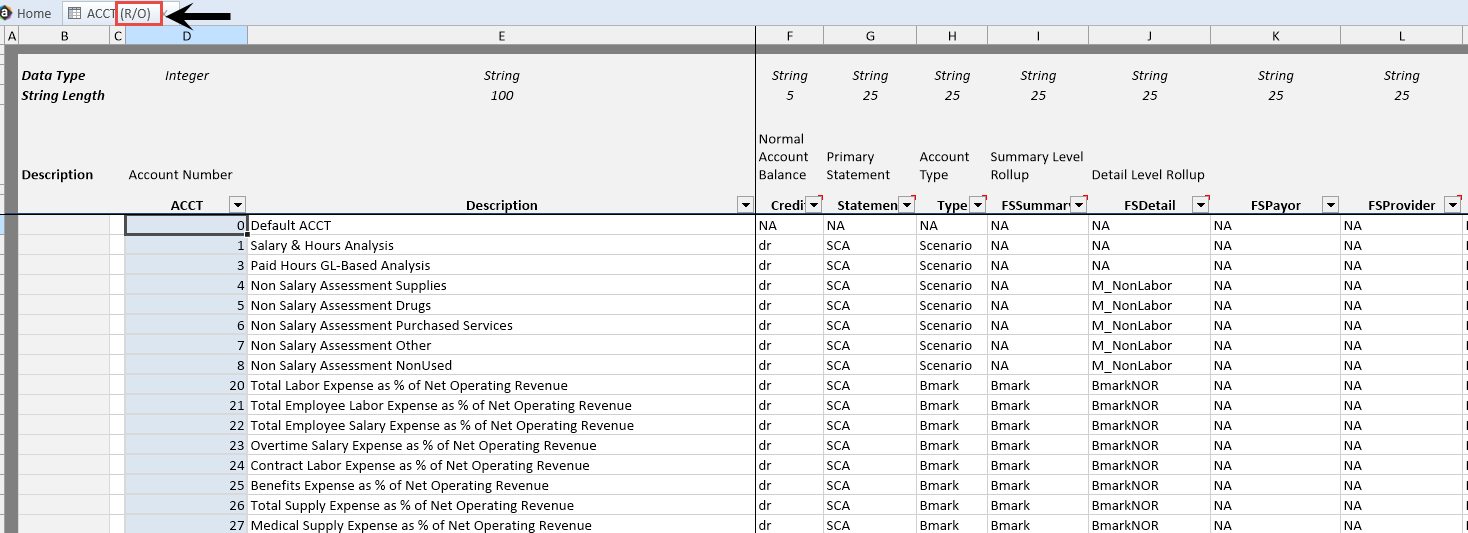Screen dimensions: 1468x533
Task: Open the Statement column filter dropdown
Action: (x=907, y=205)
